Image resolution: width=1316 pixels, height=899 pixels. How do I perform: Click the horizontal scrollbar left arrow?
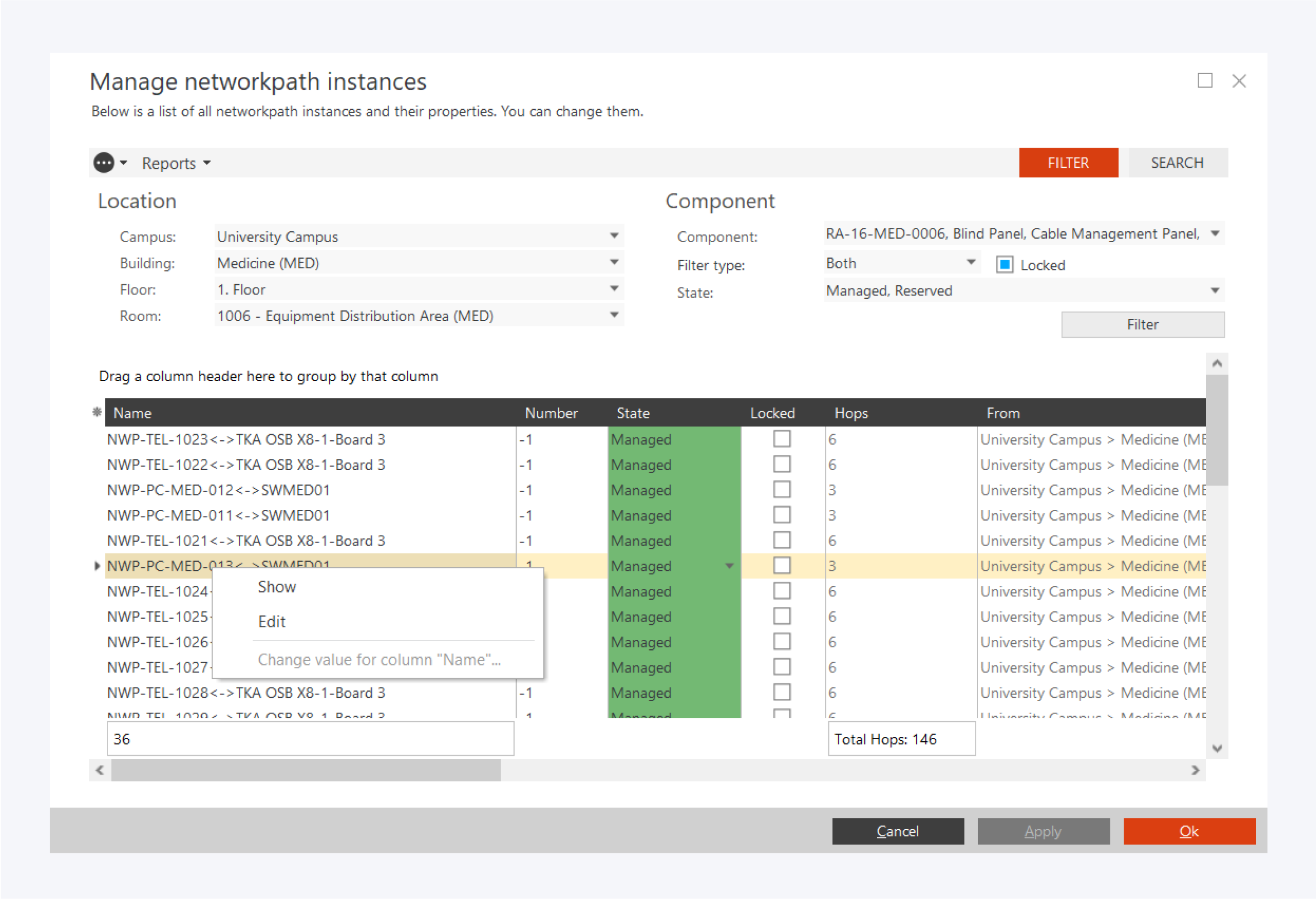[100, 770]
